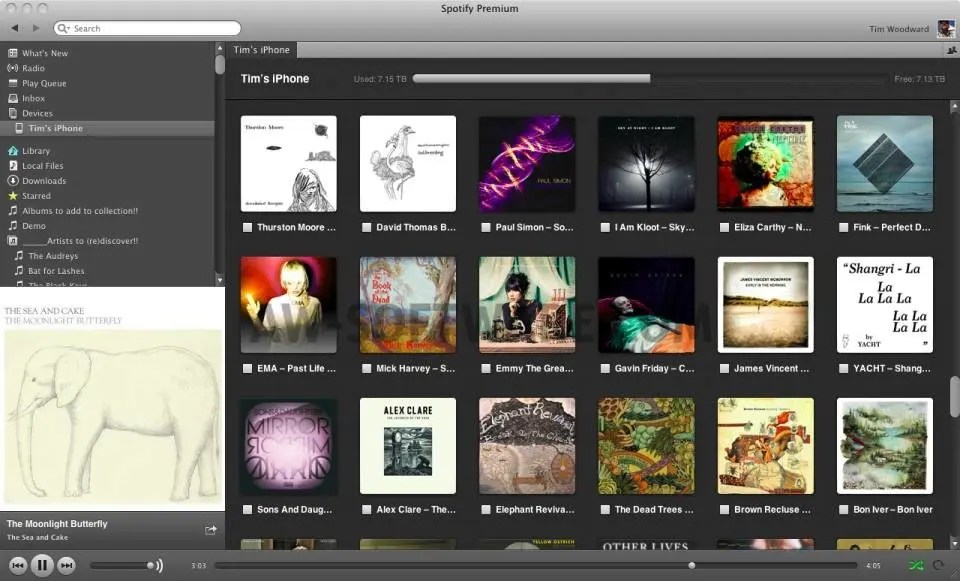
Task: Open Tim Woodward's profile avatar
Action: pyautogui.click(x=946, y=28)
